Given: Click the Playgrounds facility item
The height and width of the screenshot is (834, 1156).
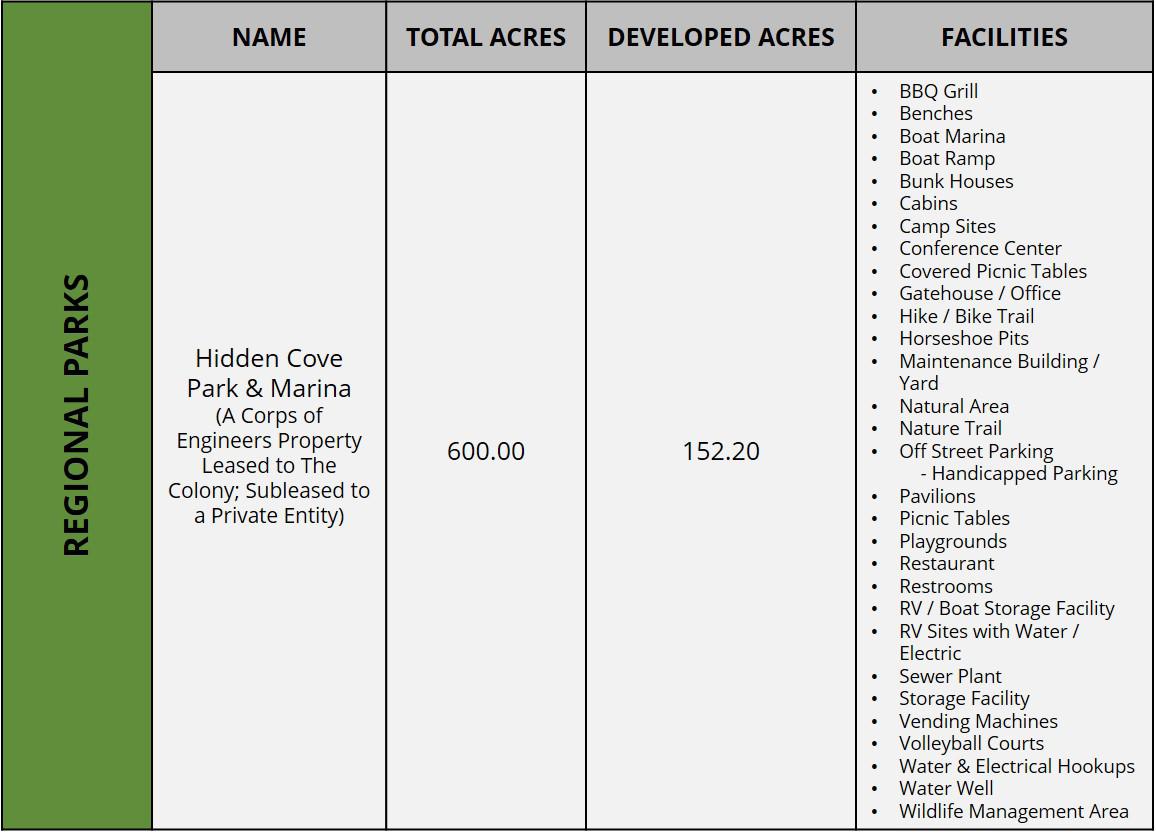Looking at the screenshot, I should coord(953,541).
